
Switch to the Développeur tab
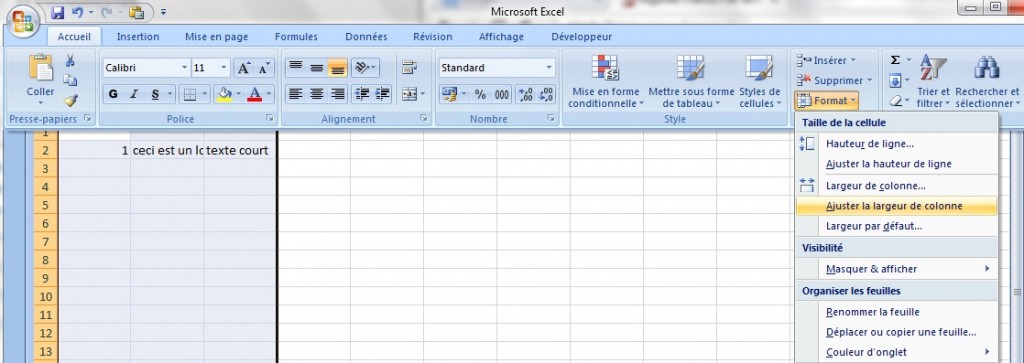[581, 37]
